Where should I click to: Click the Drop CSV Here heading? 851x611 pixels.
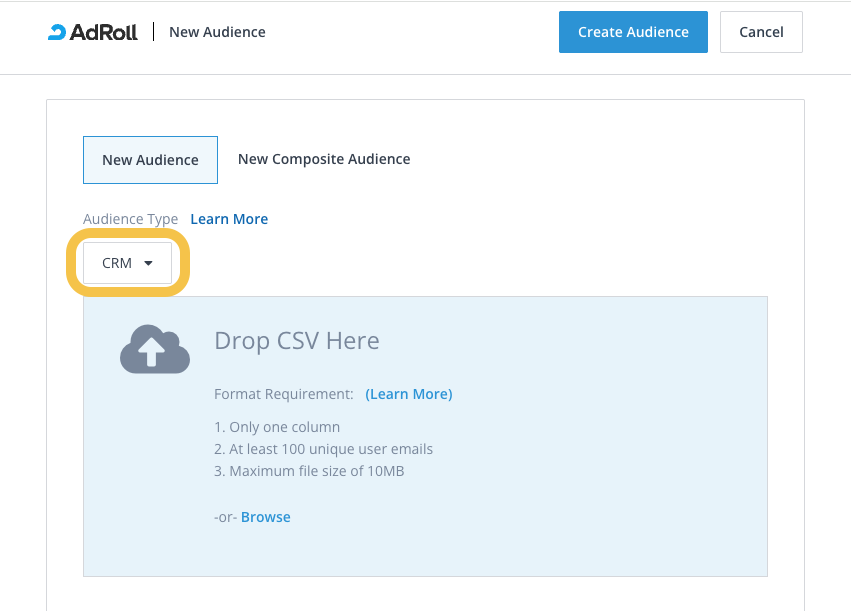point(297,341)
